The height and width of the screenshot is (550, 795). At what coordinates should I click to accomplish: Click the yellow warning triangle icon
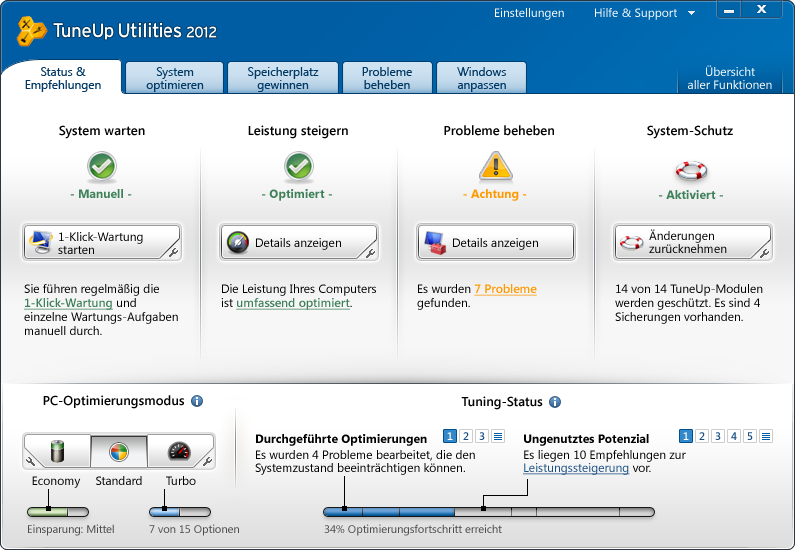(496, 166)
